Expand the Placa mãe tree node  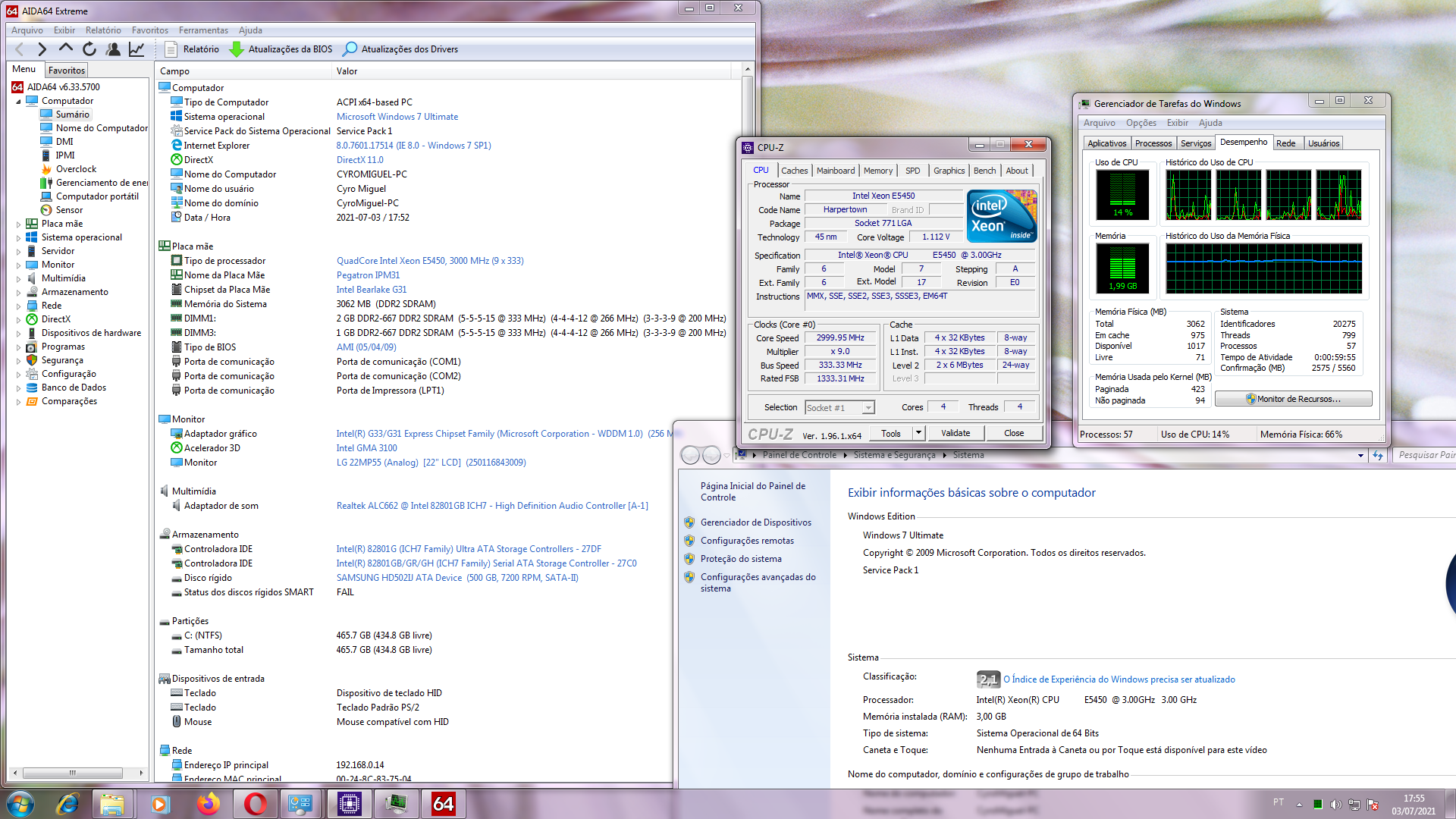tap(18, 224)
